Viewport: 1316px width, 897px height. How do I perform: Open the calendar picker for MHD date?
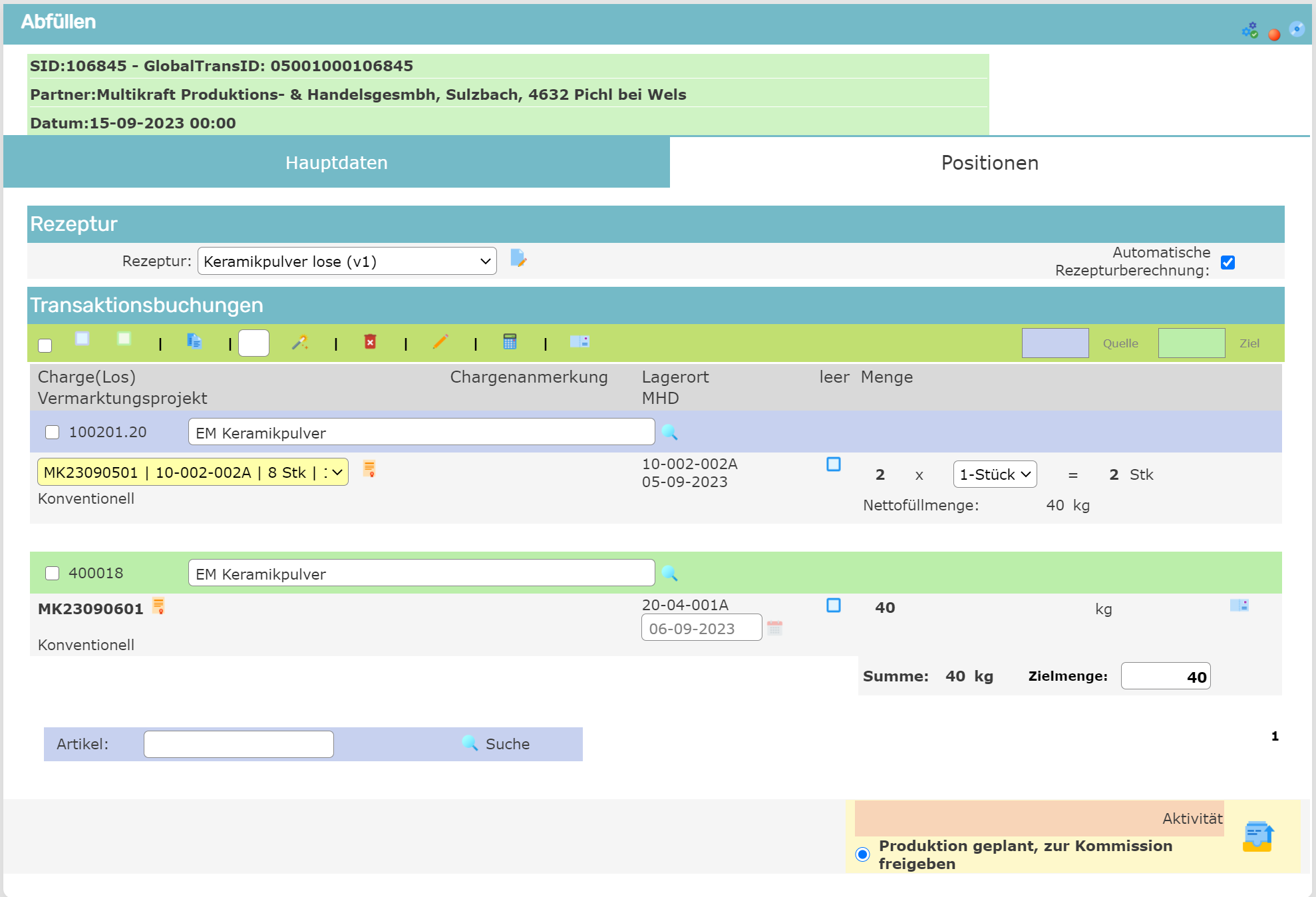[774, 628]
